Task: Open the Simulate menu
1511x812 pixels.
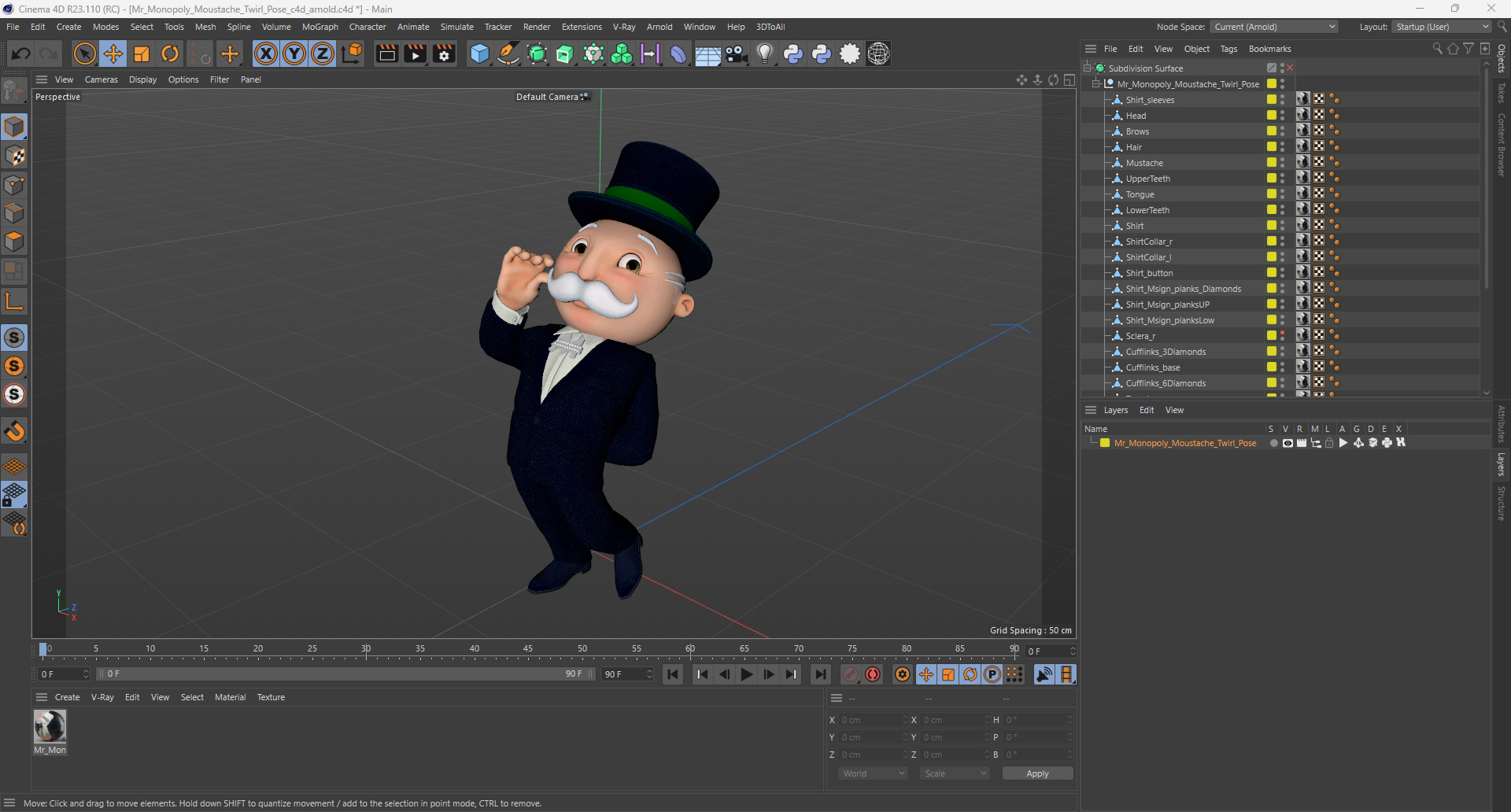Action: pos(457,27)
